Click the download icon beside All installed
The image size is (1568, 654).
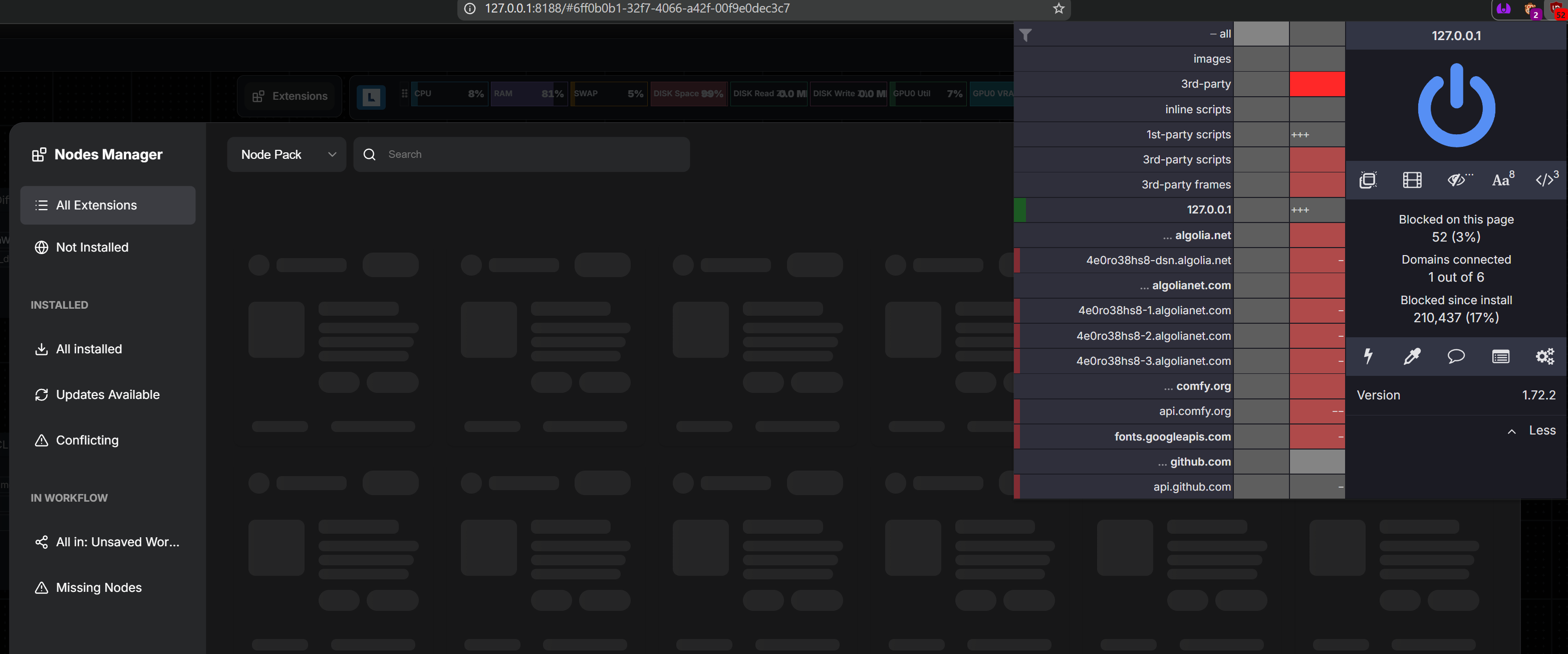click(x=42, y=349)
